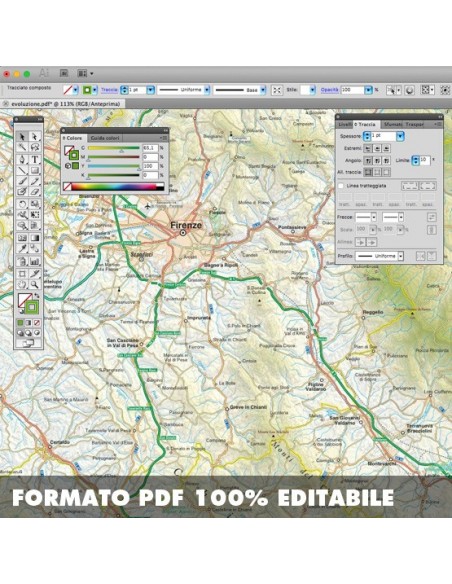Select the evoluzione.pdf document tab
Image resolution: width=452 pixels, height=584 pixels.
pos(62,104)
